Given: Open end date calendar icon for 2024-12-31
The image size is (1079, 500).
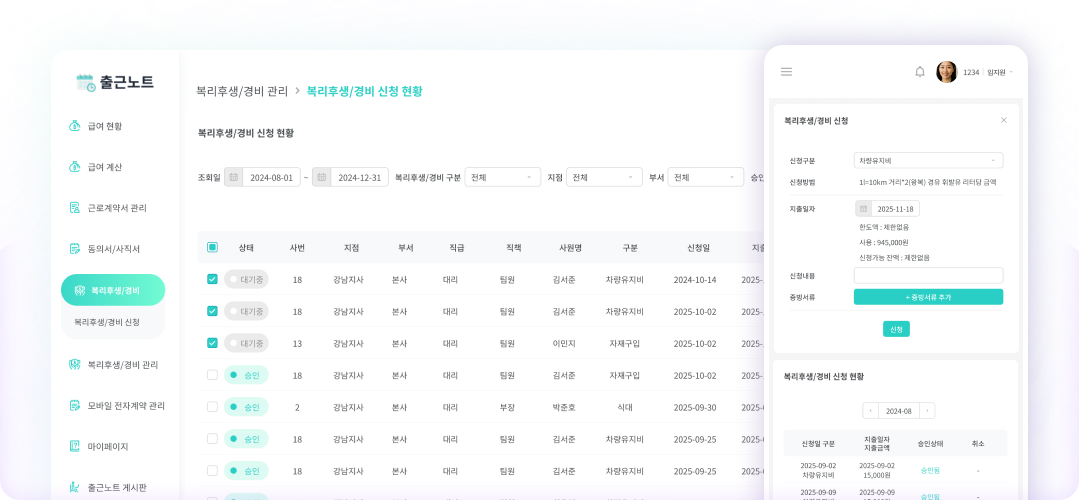Looking at the screenshot, I should coord(321,177).
